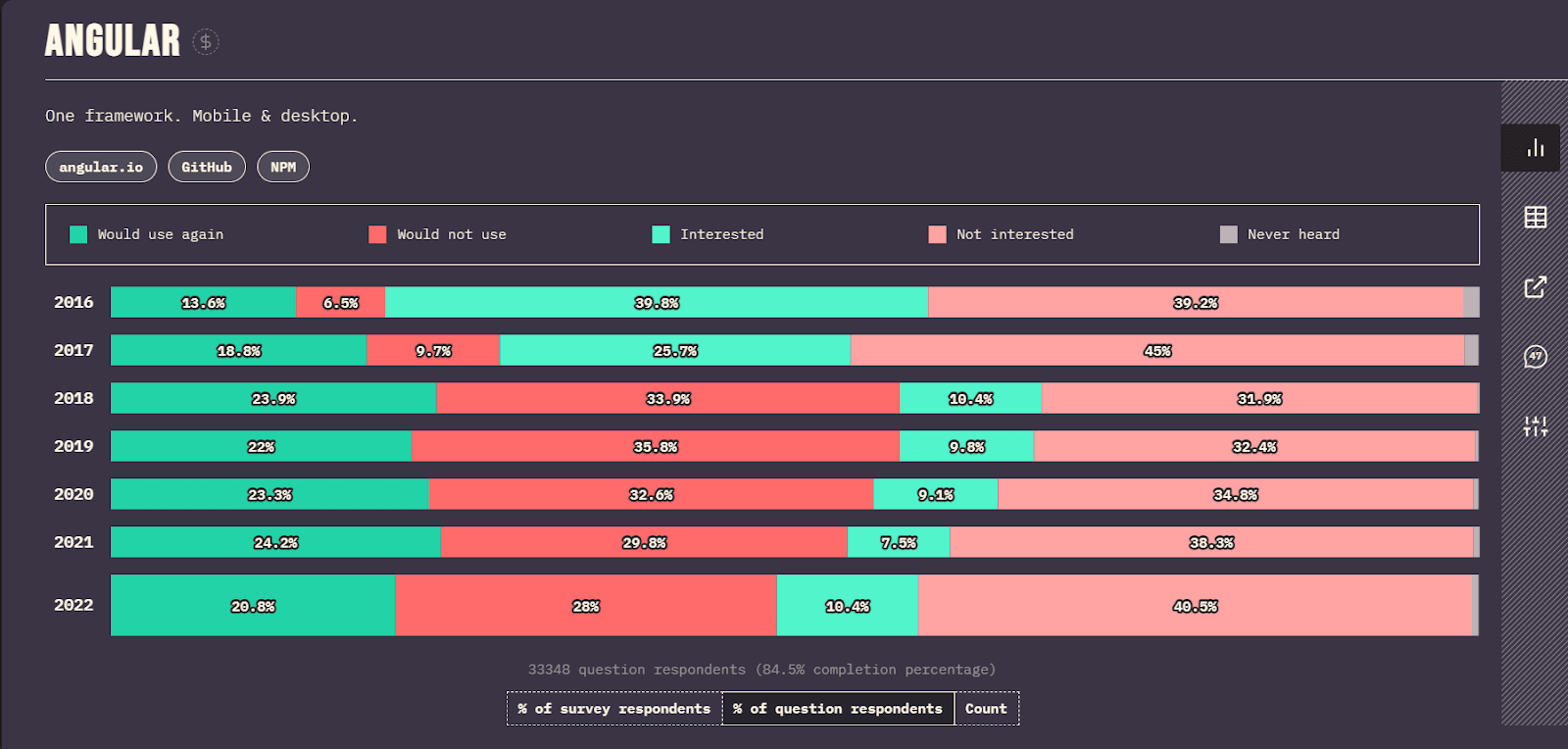This screenshot has width=1568, height=749.
Task: Click the 'Not interested' legend item
Action: click(1001, 234)
